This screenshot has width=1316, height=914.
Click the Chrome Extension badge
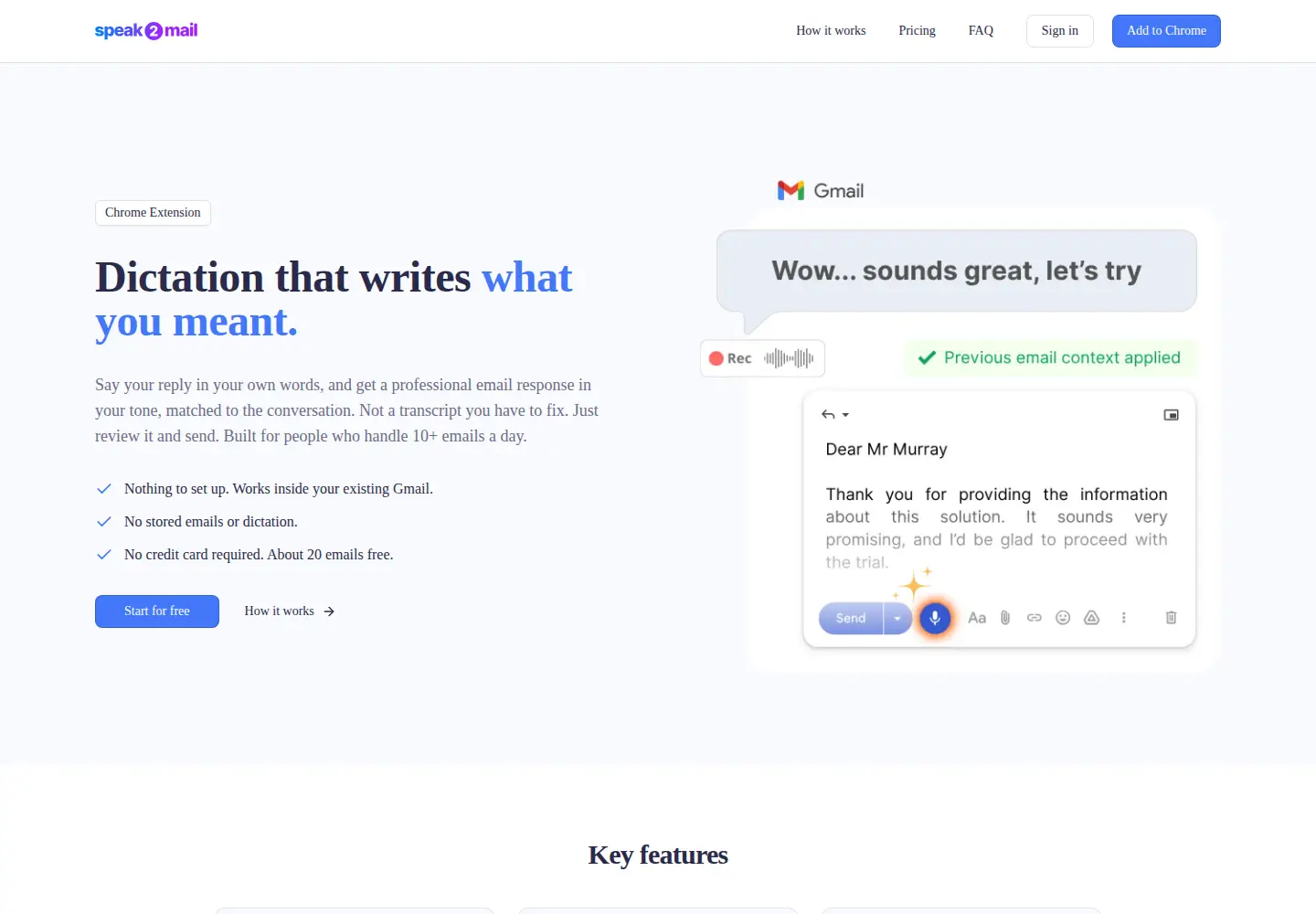(x=153, y=213)
